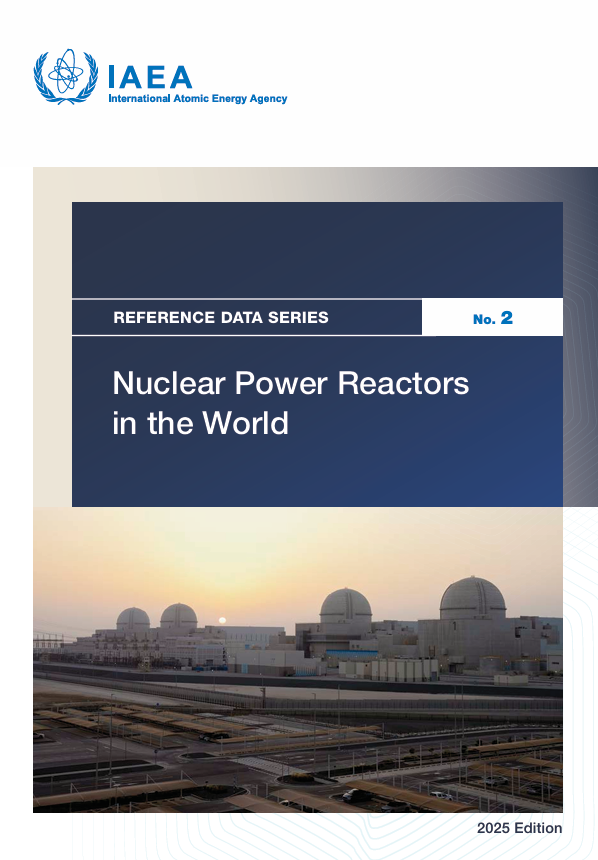Screen dimensions: 598x860
Task: Click the blue-roofed structure in the photo
Action: (x=351, y=654)
